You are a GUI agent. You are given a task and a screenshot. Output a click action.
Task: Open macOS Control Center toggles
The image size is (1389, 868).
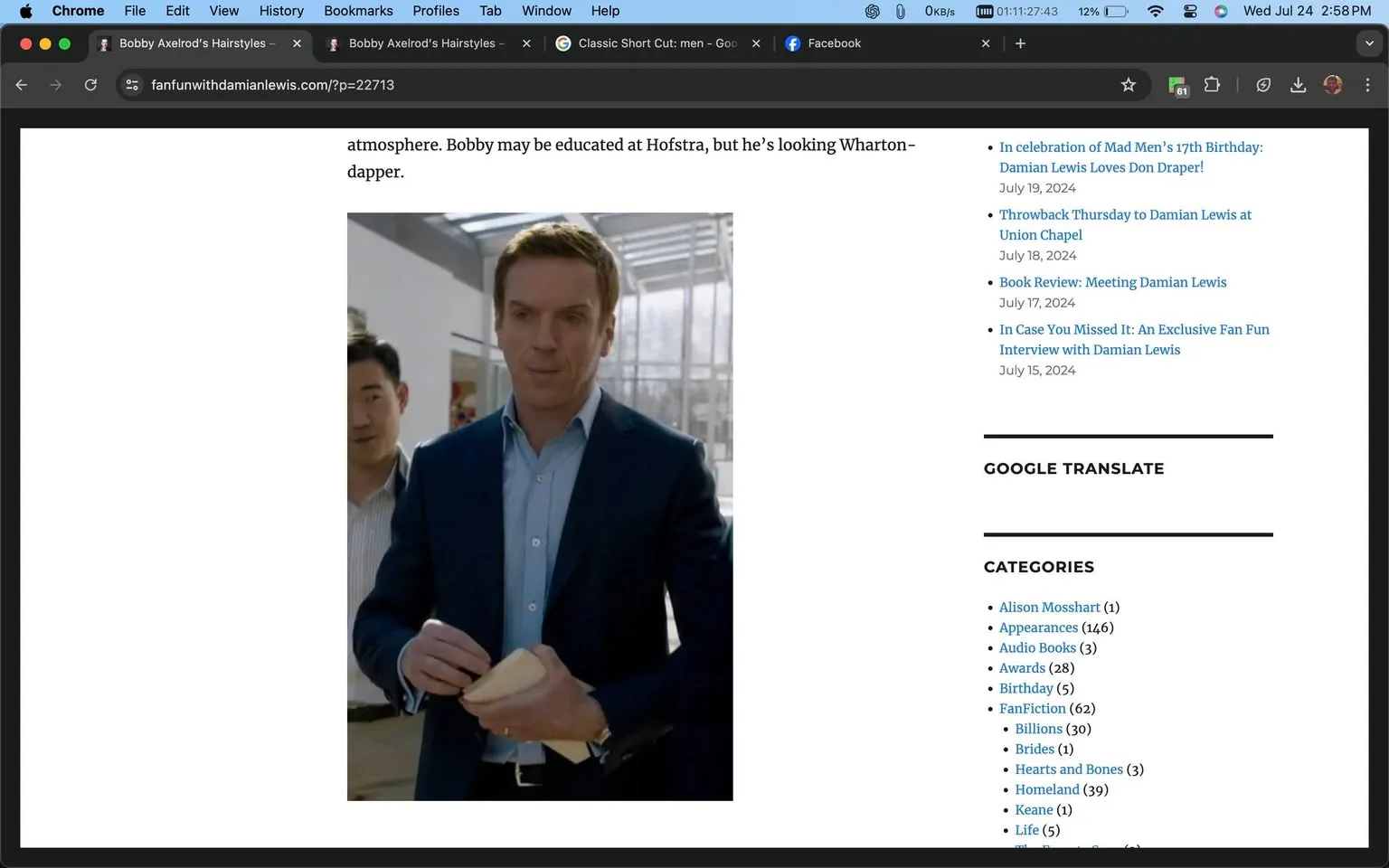[x=1190, y=11]
